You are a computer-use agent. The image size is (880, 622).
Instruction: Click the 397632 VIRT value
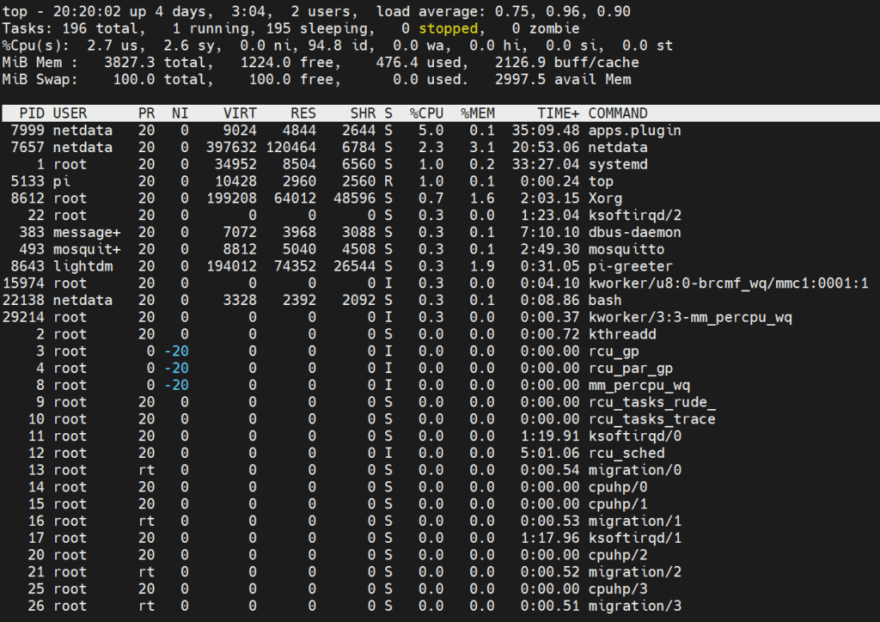click(231, 147)
